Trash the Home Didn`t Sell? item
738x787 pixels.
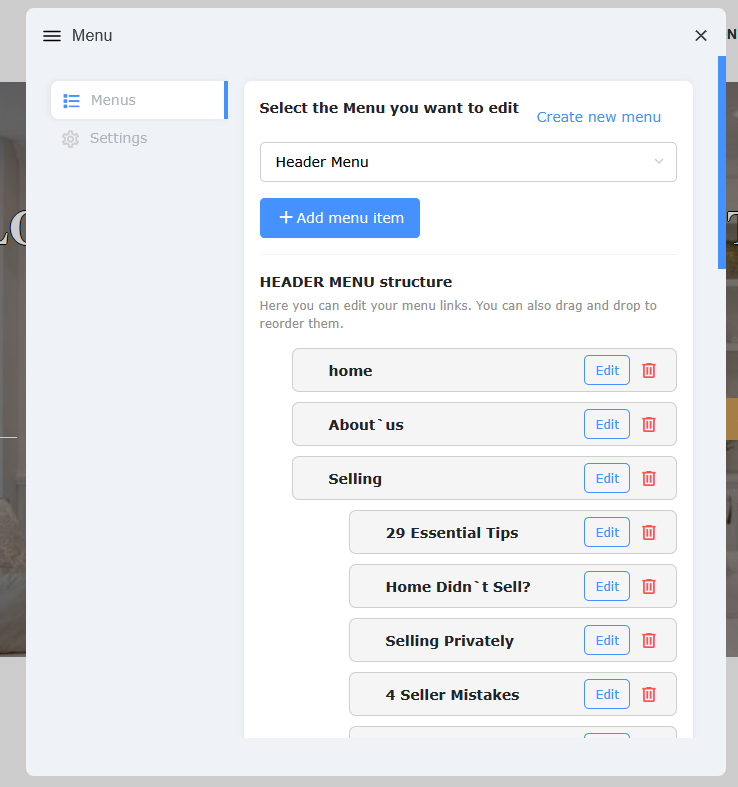[x=648, y=586]
